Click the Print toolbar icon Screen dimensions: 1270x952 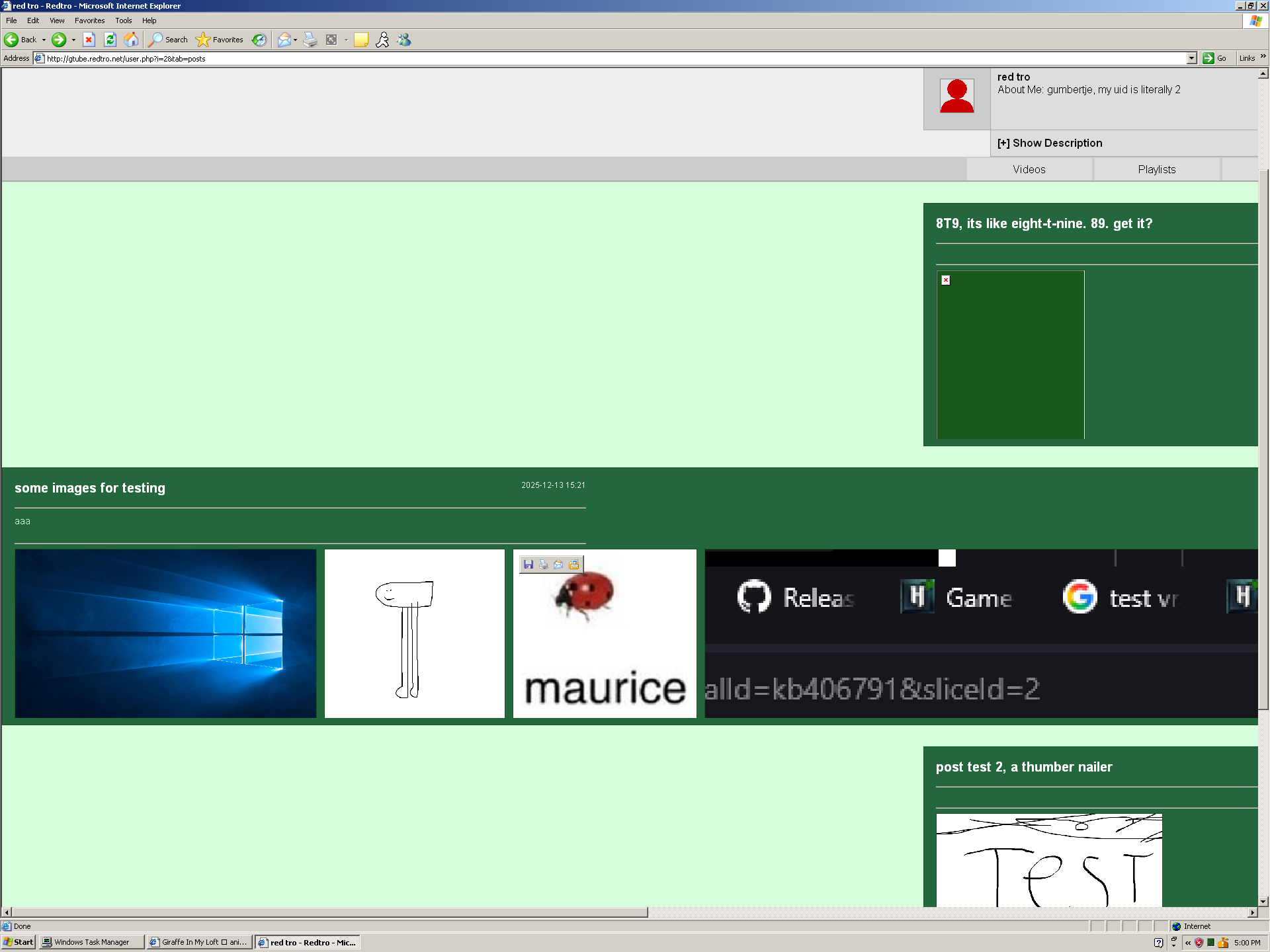(310, 40)
